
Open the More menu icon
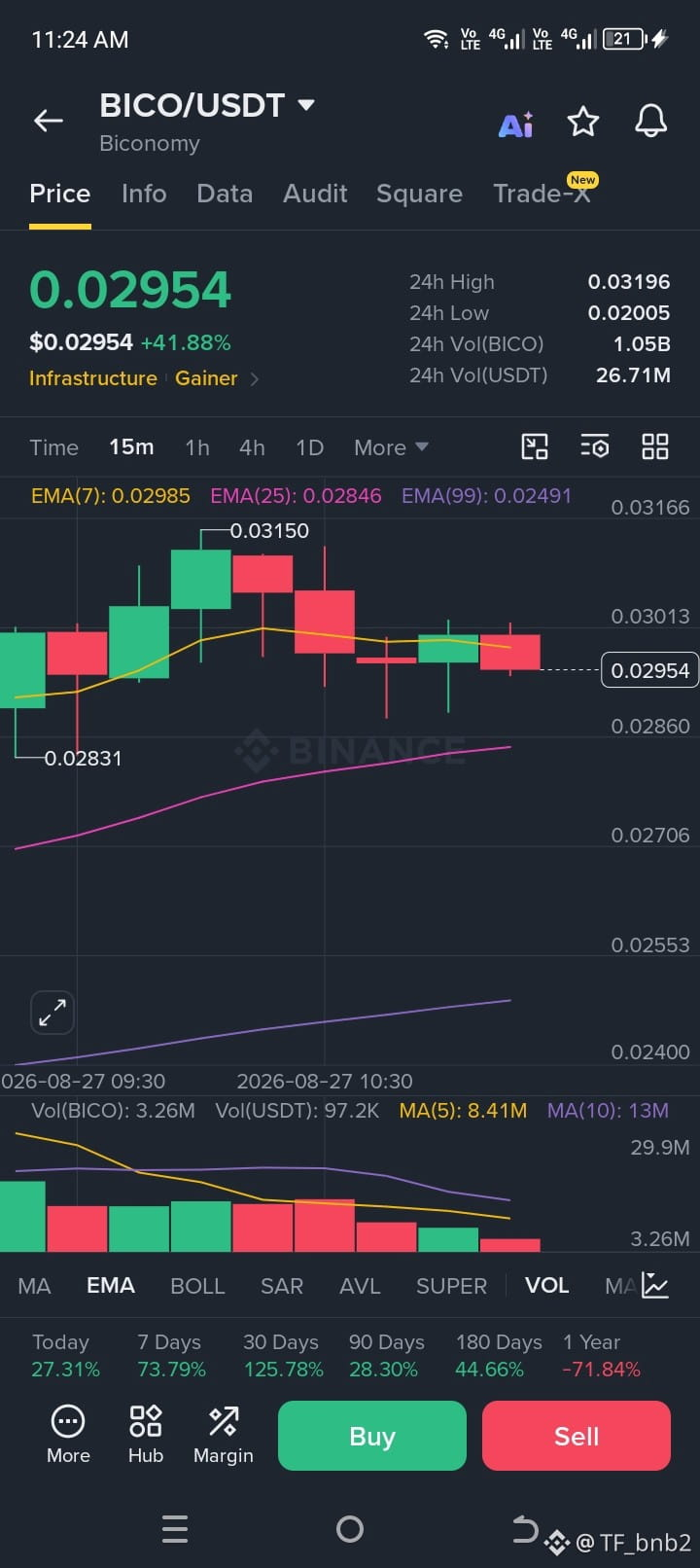[68, 1435]
